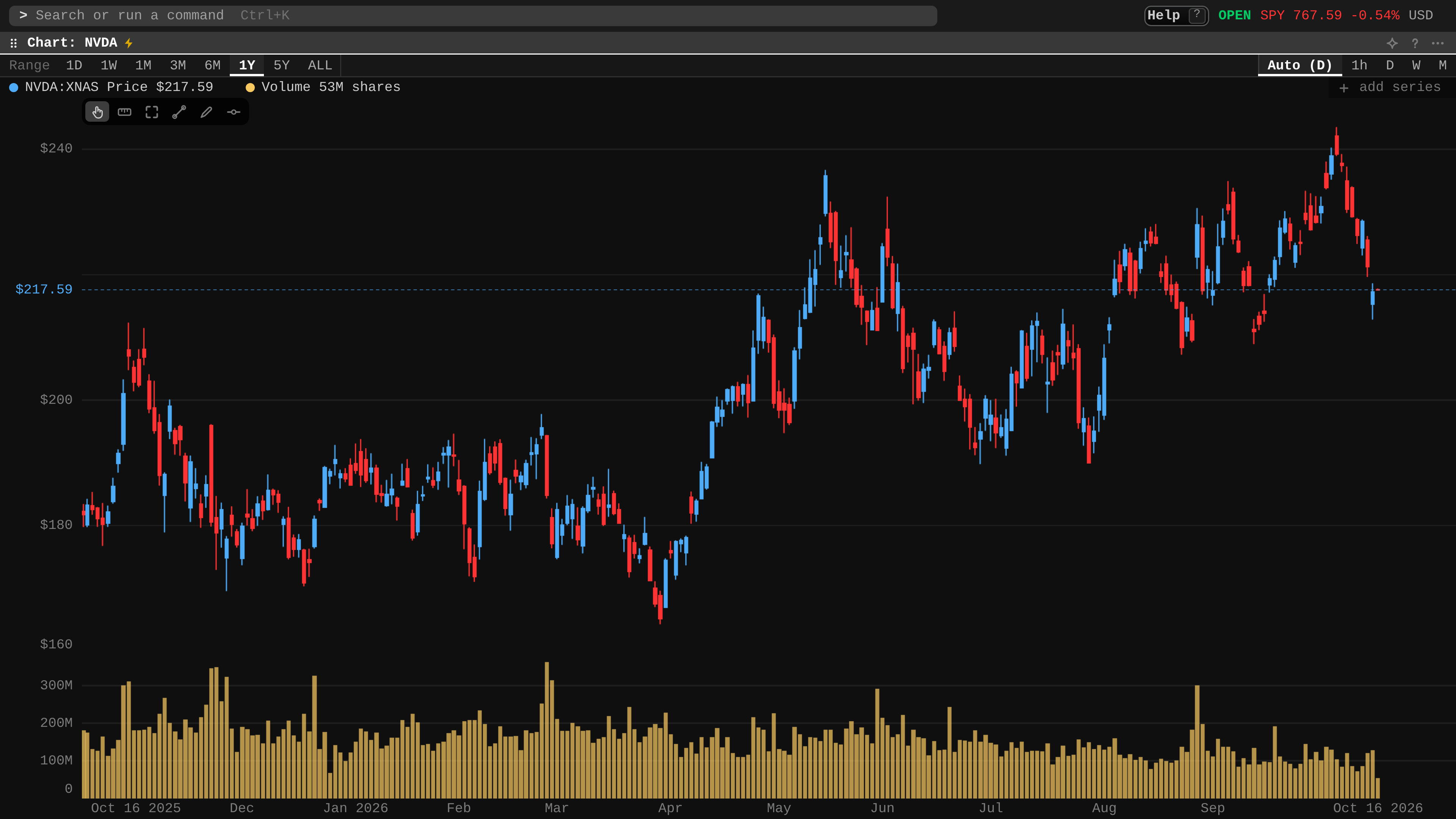The width and height of the screenshot is (1456, 819).
Task: Set chart range to ALL
Action: 320,65
